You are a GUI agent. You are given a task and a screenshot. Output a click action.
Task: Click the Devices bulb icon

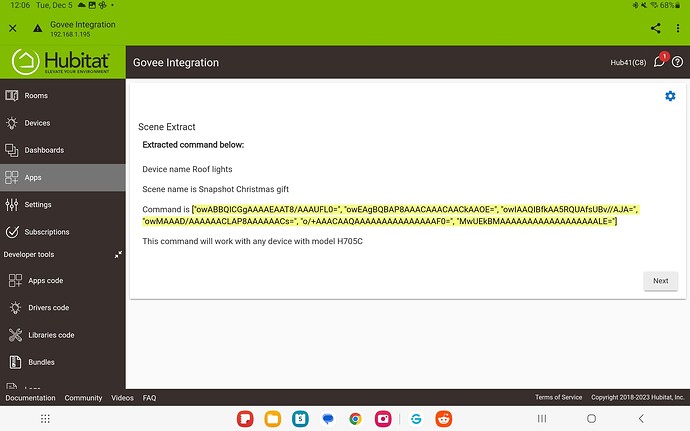(12, 123)
